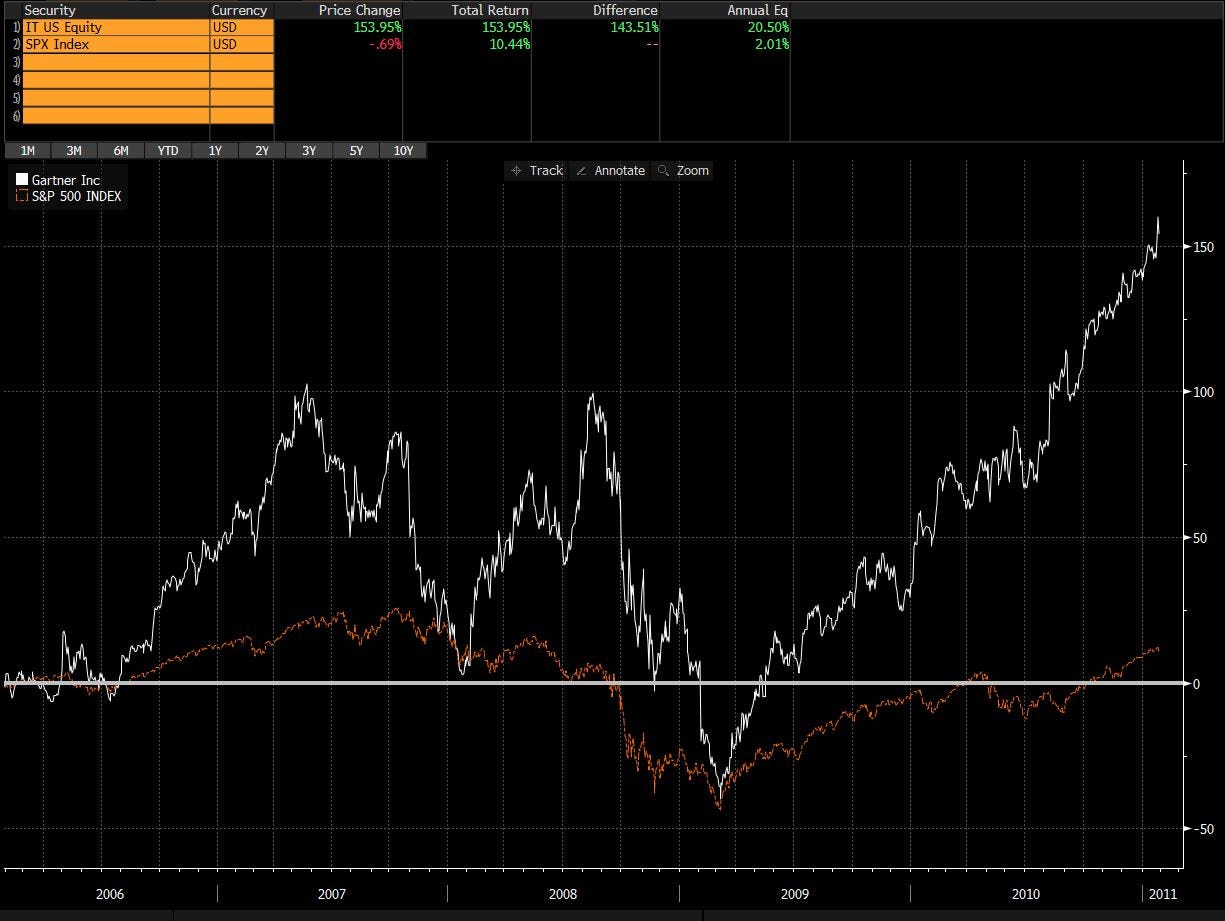The width and height of the screenshot is (1225, 921).
Task: Select the empty security field in row 4
Action: pos(116,80)
